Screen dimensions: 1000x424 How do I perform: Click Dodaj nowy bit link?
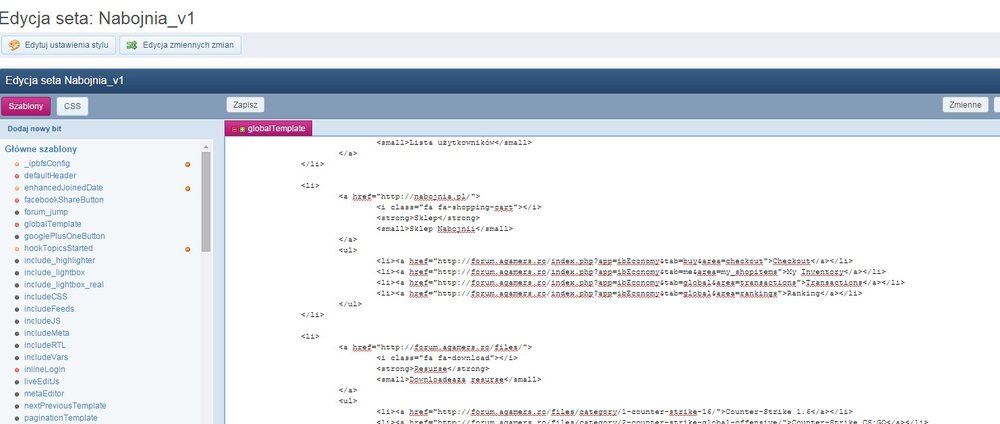point(36,129)
